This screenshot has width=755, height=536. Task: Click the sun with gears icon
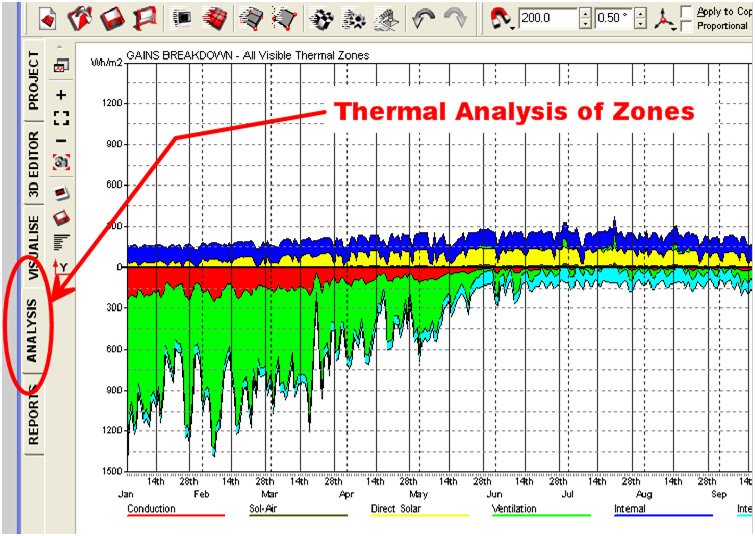(353, 19)
